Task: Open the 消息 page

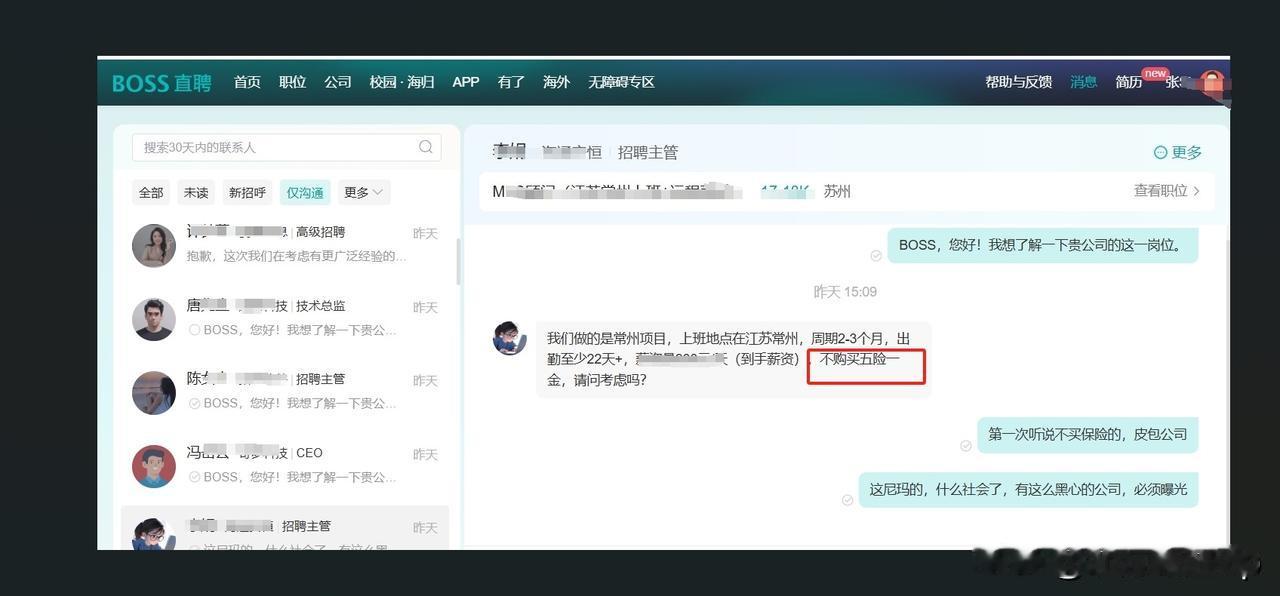Action: [1083, 82]
